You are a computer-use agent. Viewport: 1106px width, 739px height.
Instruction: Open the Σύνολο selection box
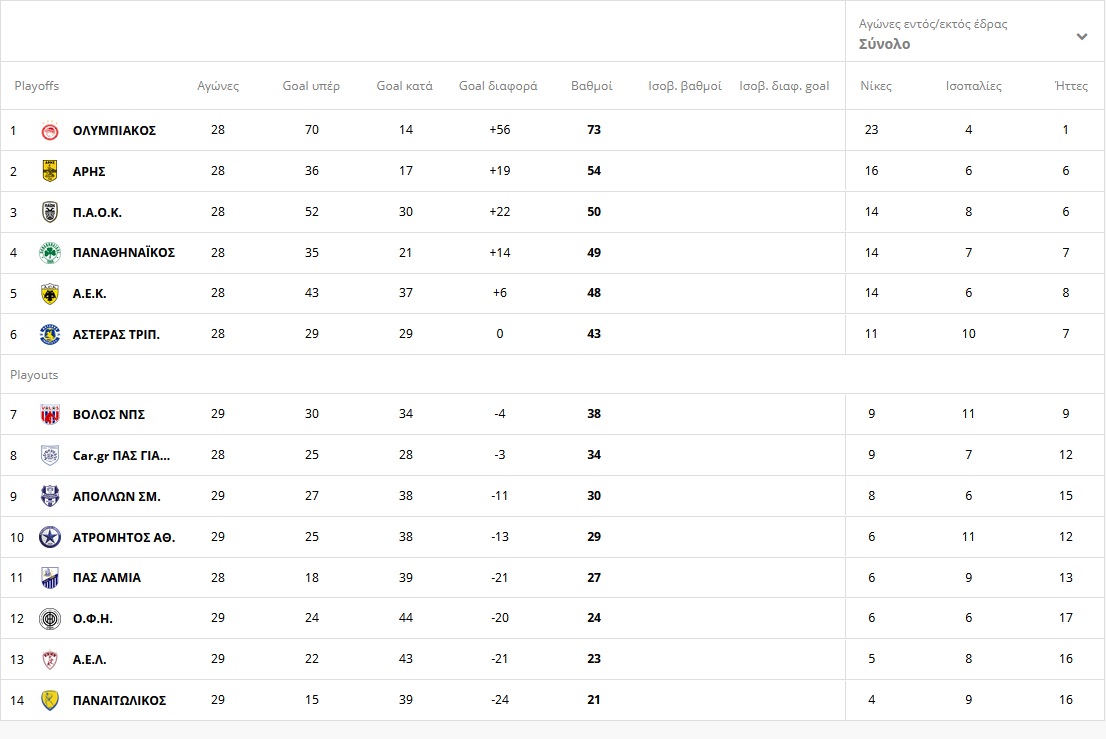(x=975, y=34)
